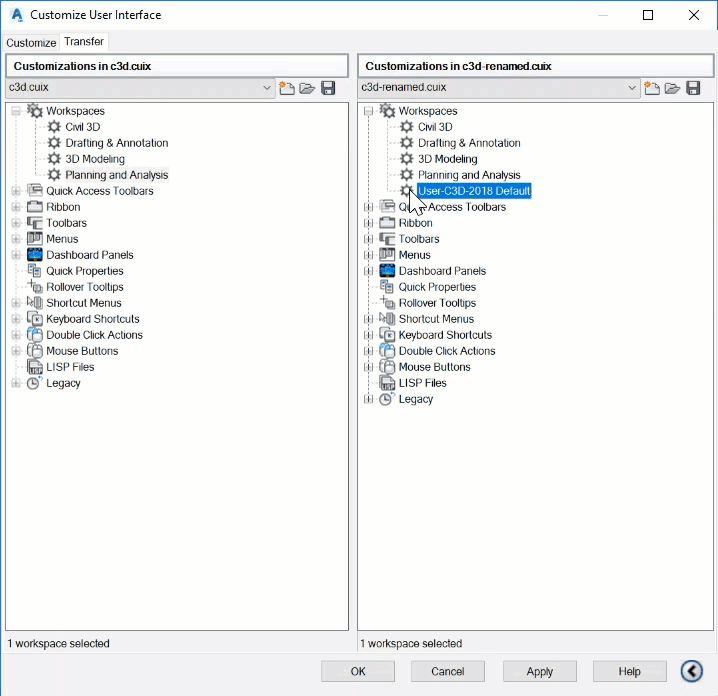Select Rollover Tooltips in right tree
Screen dimensions: 718x696
pos(437,303)
